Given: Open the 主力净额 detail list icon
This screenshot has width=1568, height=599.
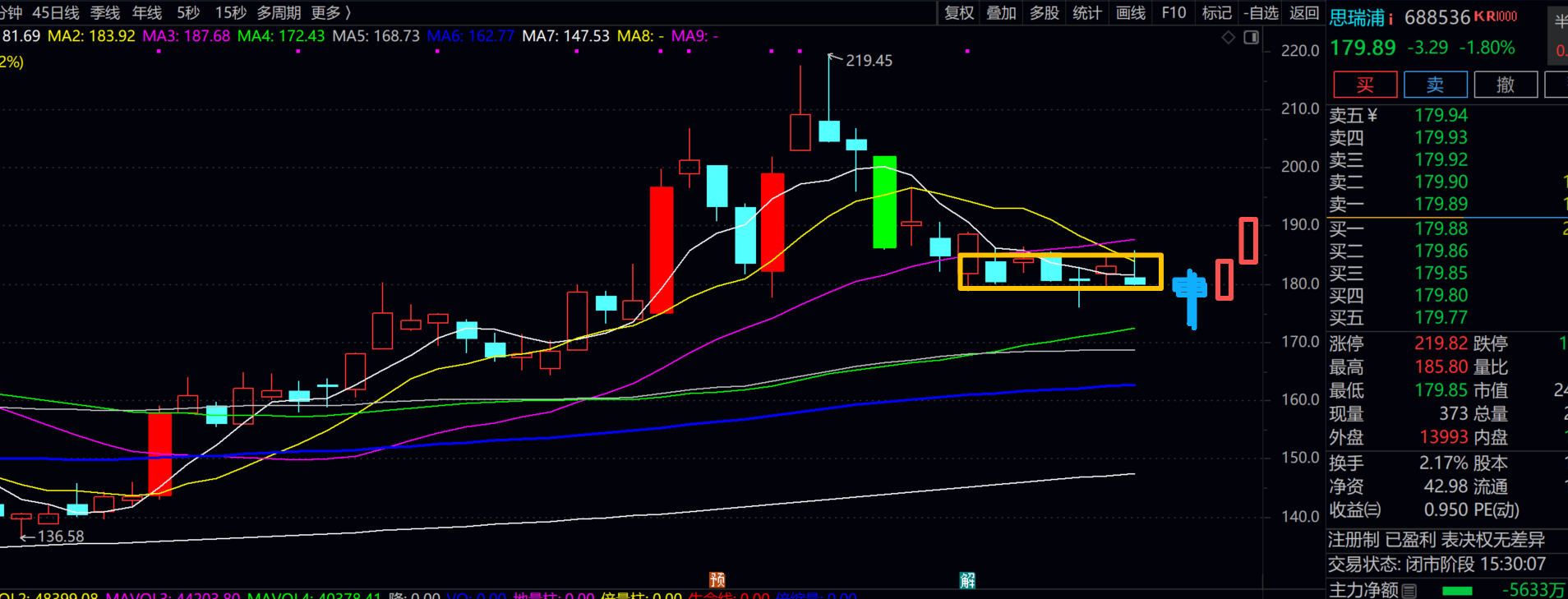Looking at the screenshot, I should click(1409, 590).
